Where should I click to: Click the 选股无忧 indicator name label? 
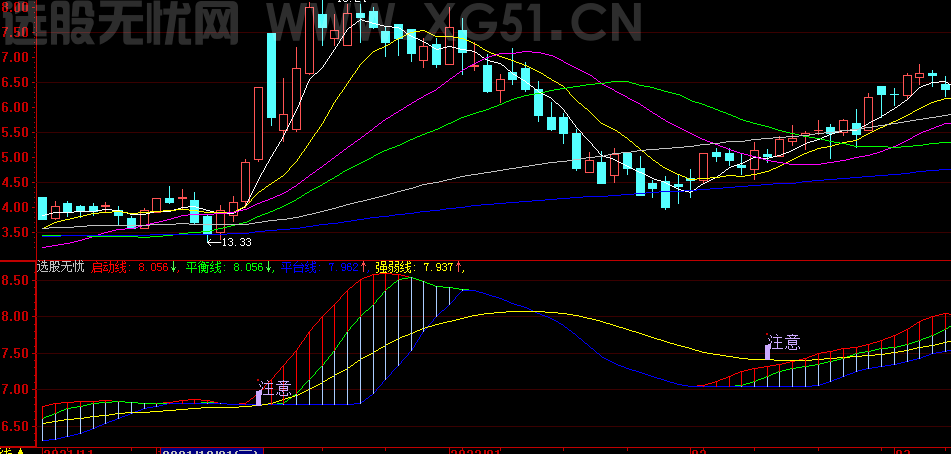[x=61, y=267]
